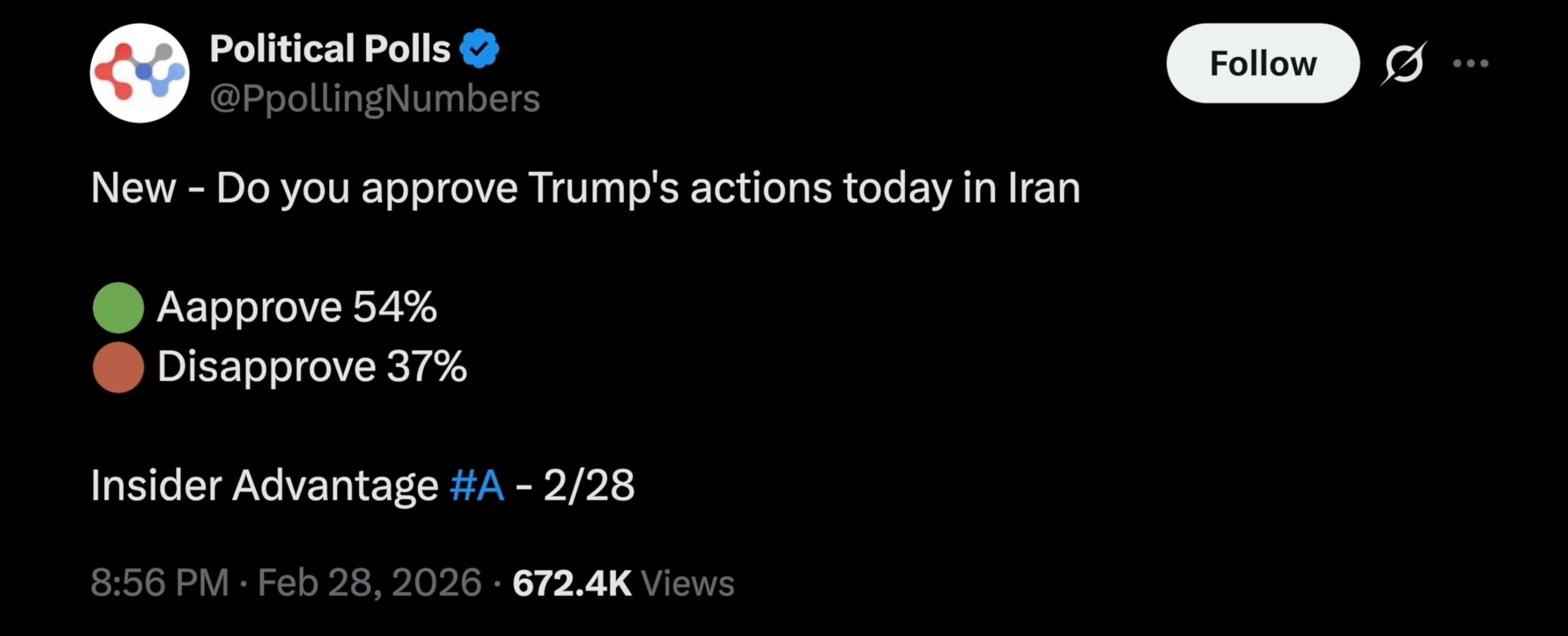Click the word New in tweet
1568x636 pixels.
pyautogui.click(x=133, y=187)
